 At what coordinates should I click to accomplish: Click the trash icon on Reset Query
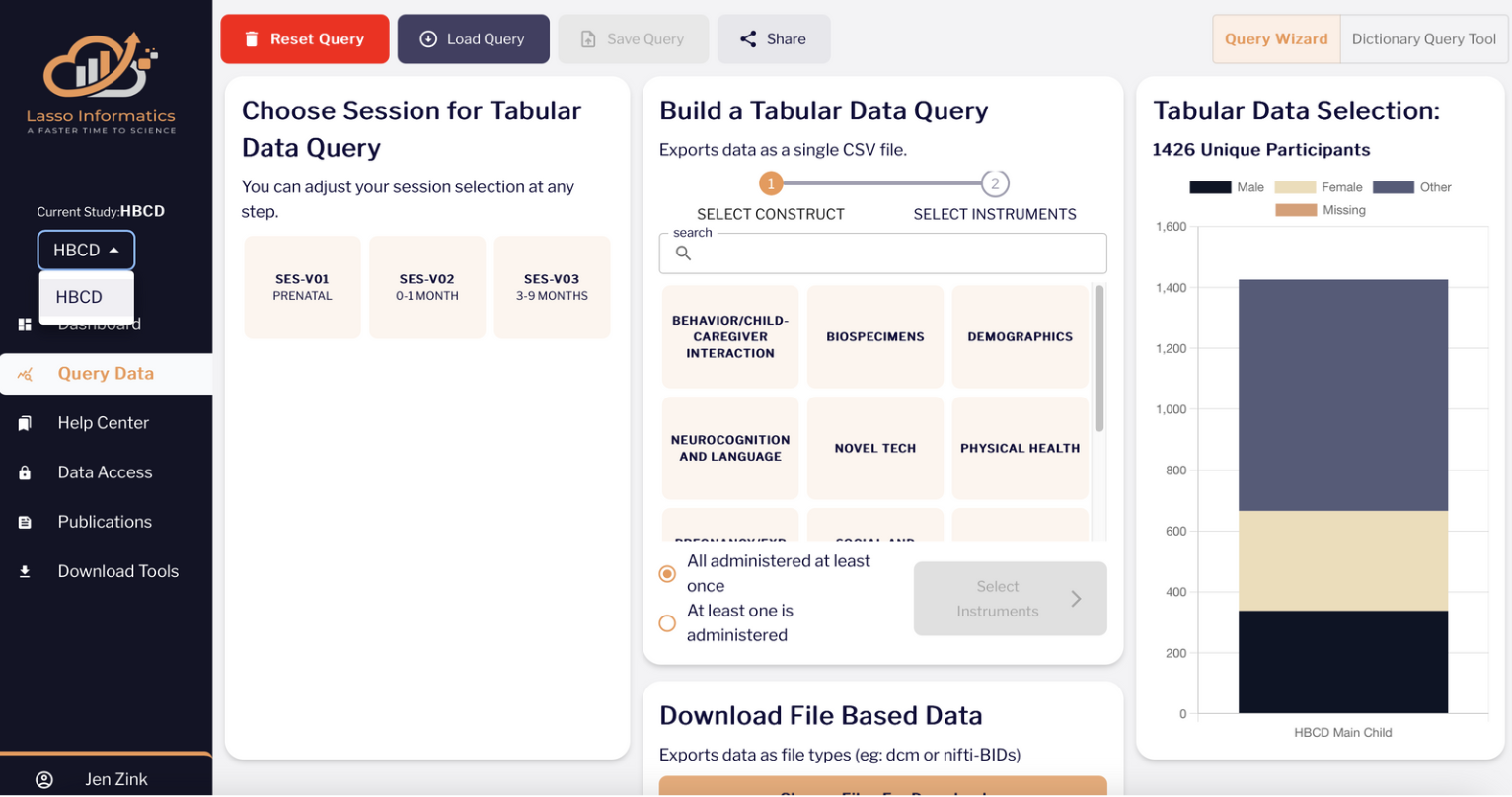click(x=252, y=39)
